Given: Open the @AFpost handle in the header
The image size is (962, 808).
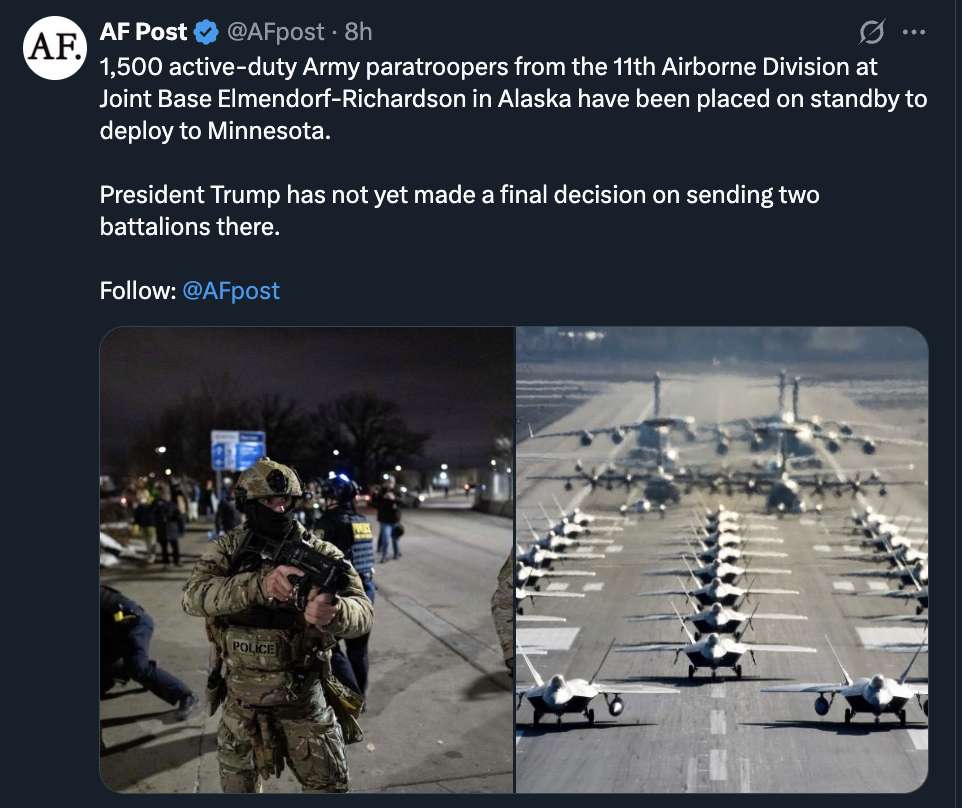Looking at the screenshot, I should [277, 32].
